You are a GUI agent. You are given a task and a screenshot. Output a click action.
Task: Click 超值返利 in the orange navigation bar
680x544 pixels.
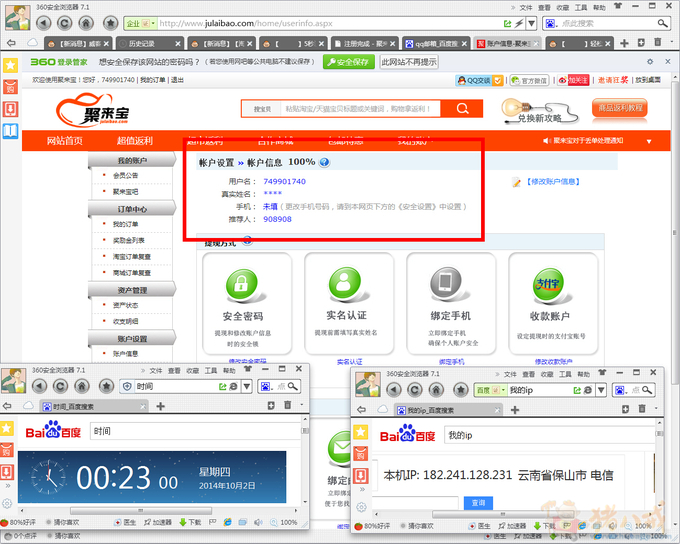click(135, 141)
